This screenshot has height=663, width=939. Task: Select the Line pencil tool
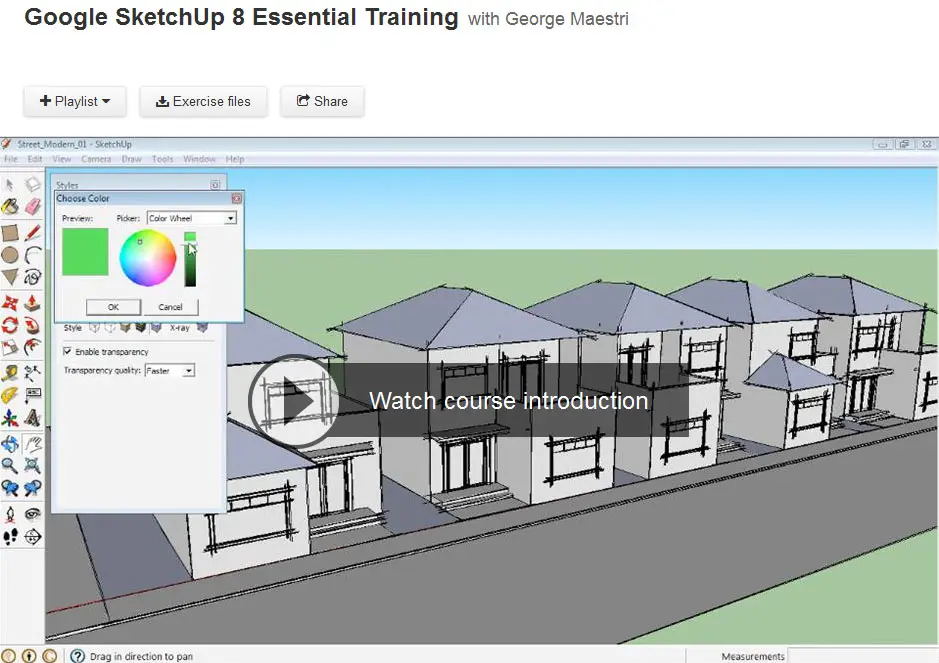tap(32, 232)
